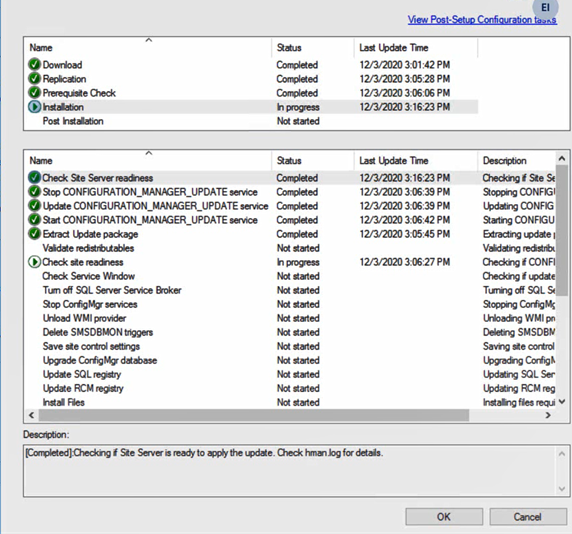Click check icon beside Update CONFIGURATION_MANAGER_UPDATE service

tap(34, 206)
